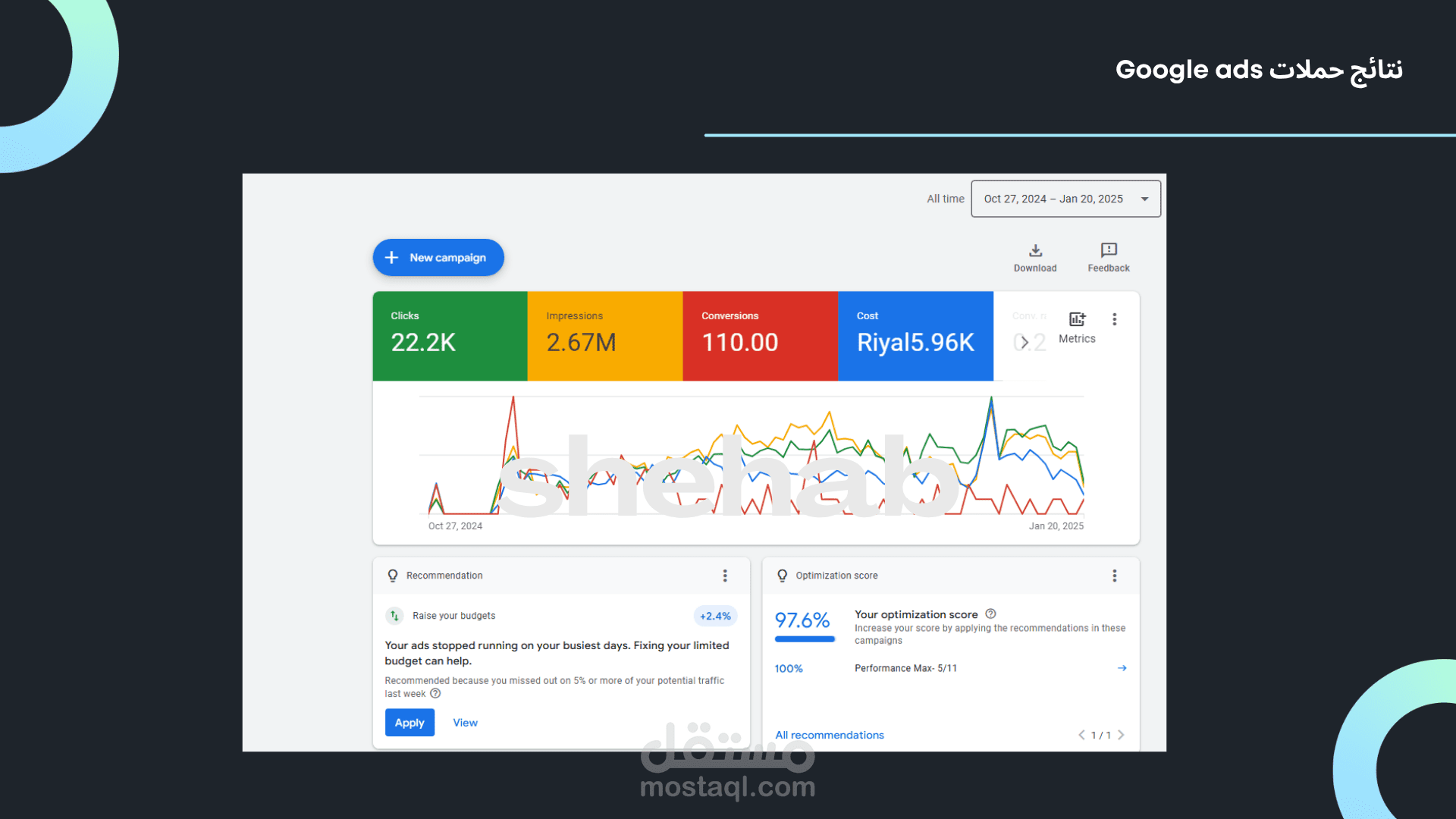Open the Performance Max- 5/11 arrow

pyautogui.click(x=1122, y=668)
